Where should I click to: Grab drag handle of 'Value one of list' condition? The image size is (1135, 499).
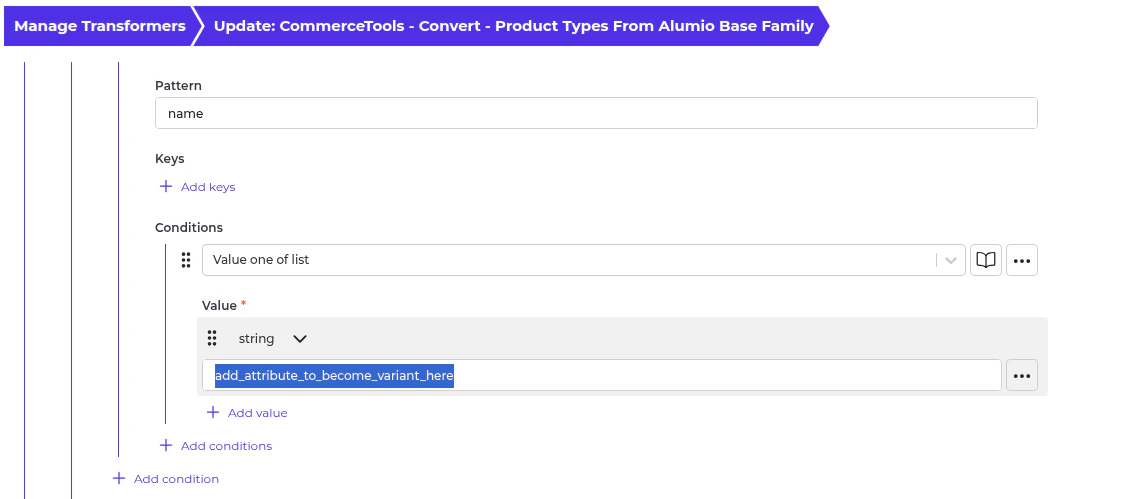(x=186, y=260)
